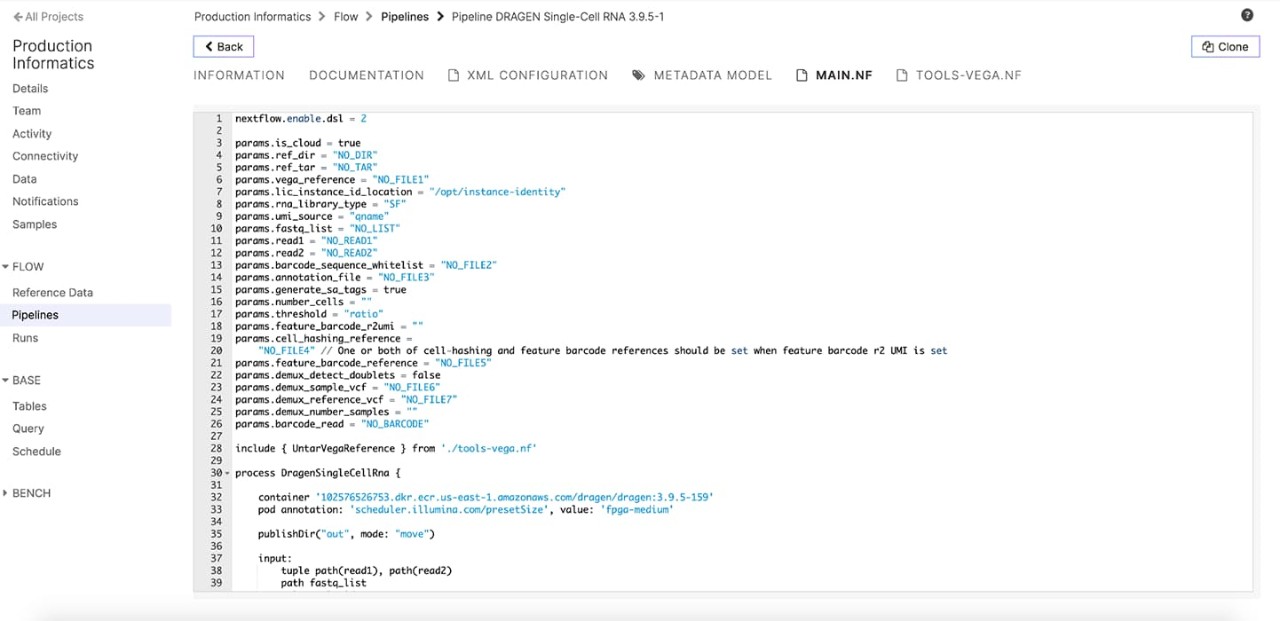The width and height of the screenshot is (1280, 621).
Task: Switch to the INFORMATION tab
Action: tap(239, 74)
